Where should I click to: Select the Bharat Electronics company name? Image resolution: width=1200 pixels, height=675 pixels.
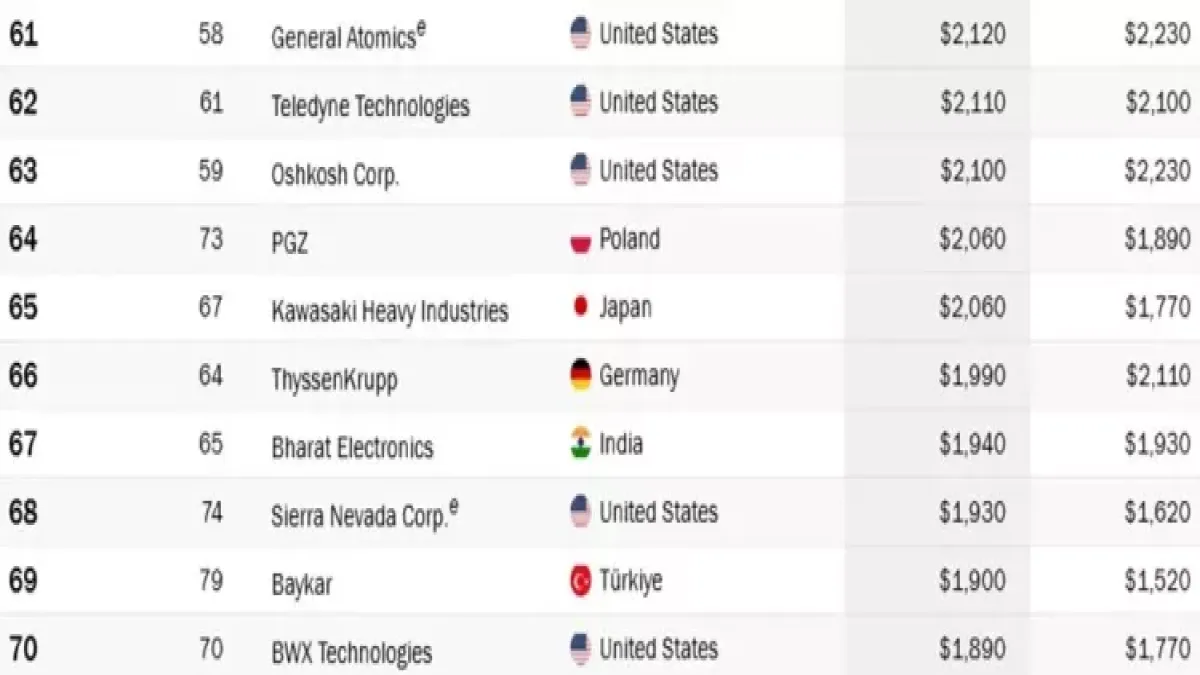(x=352, y=446)
